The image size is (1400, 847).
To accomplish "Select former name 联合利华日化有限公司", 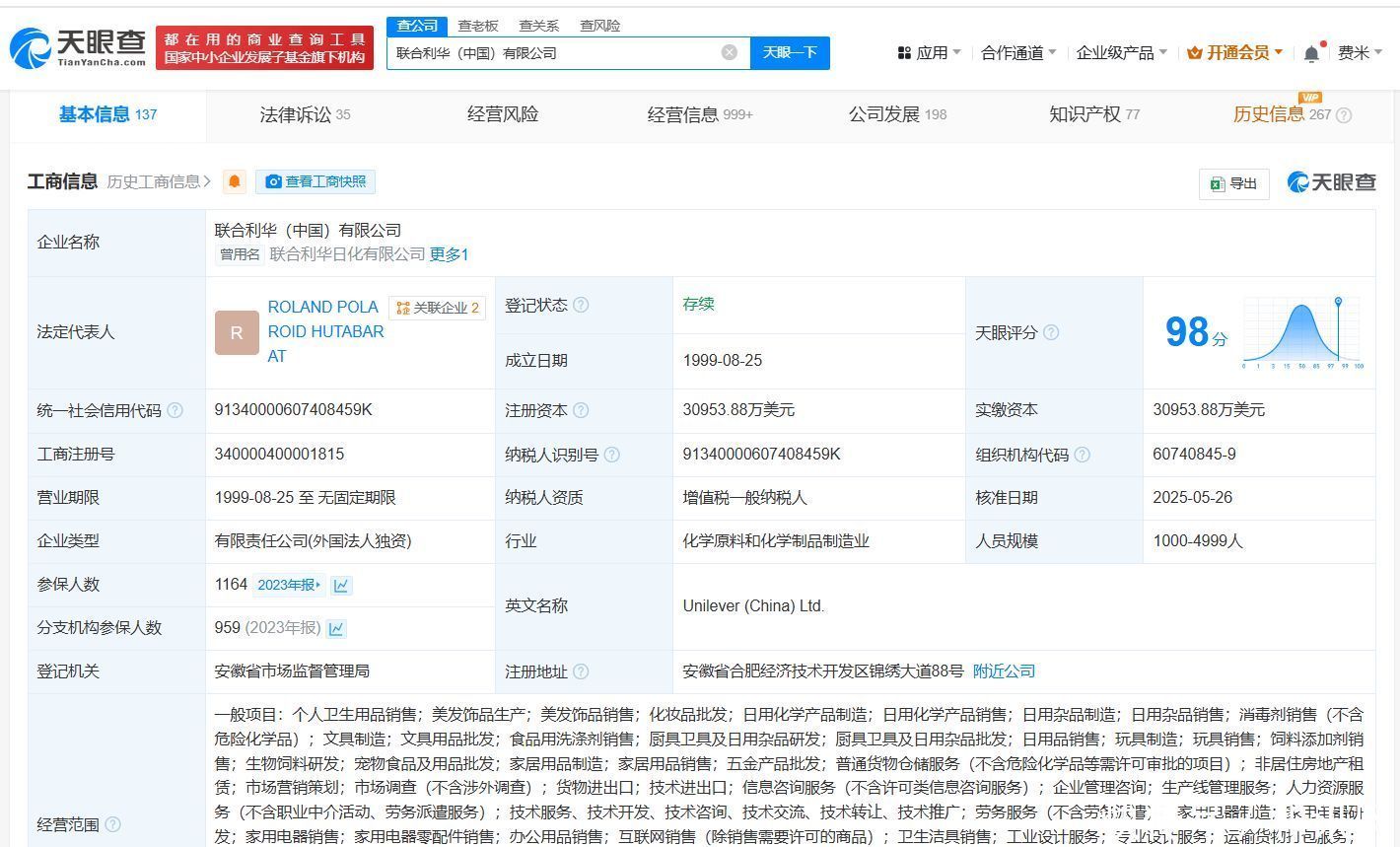I will click(347, 254).
